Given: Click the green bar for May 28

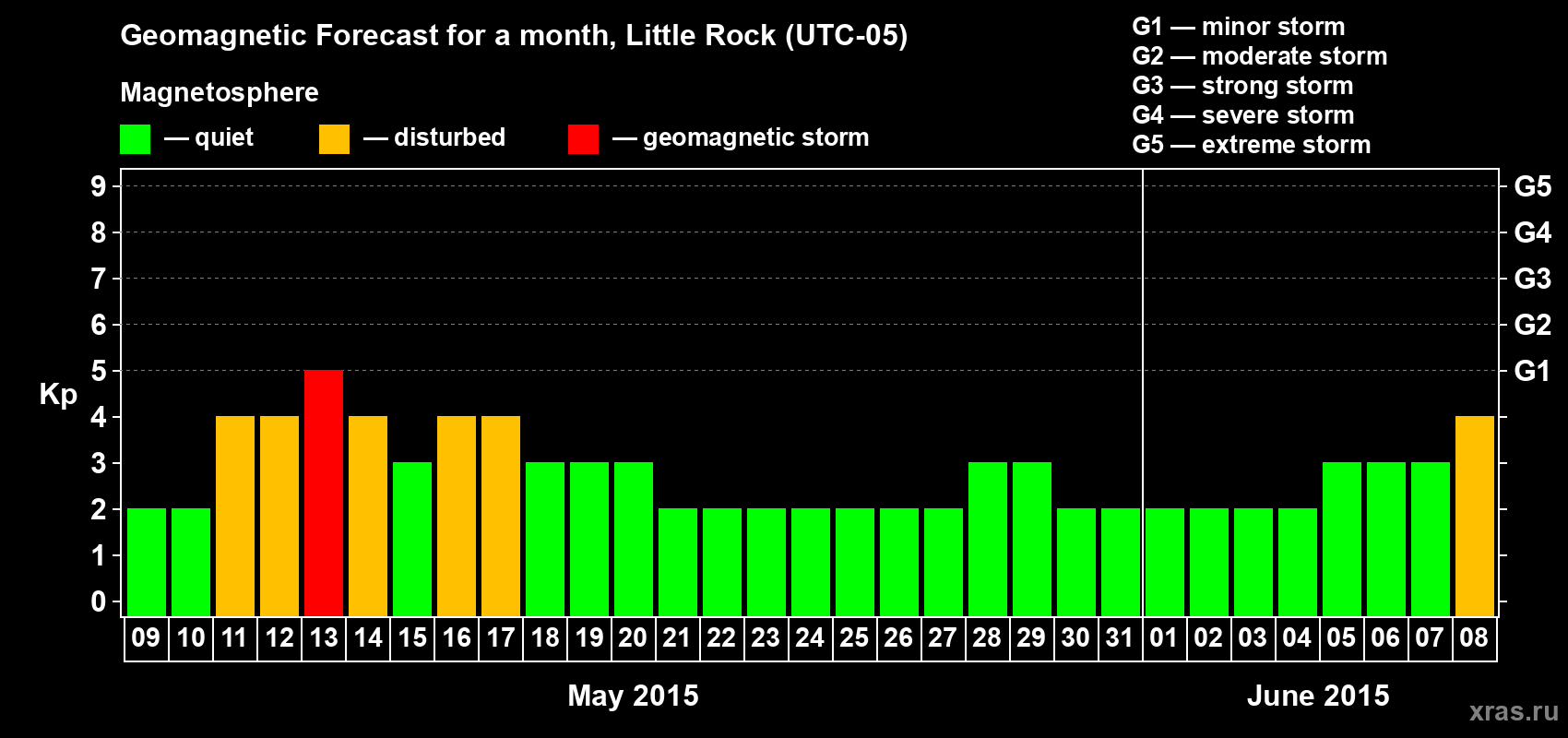Looking at the screenshot, I should [x=988, y=540].
